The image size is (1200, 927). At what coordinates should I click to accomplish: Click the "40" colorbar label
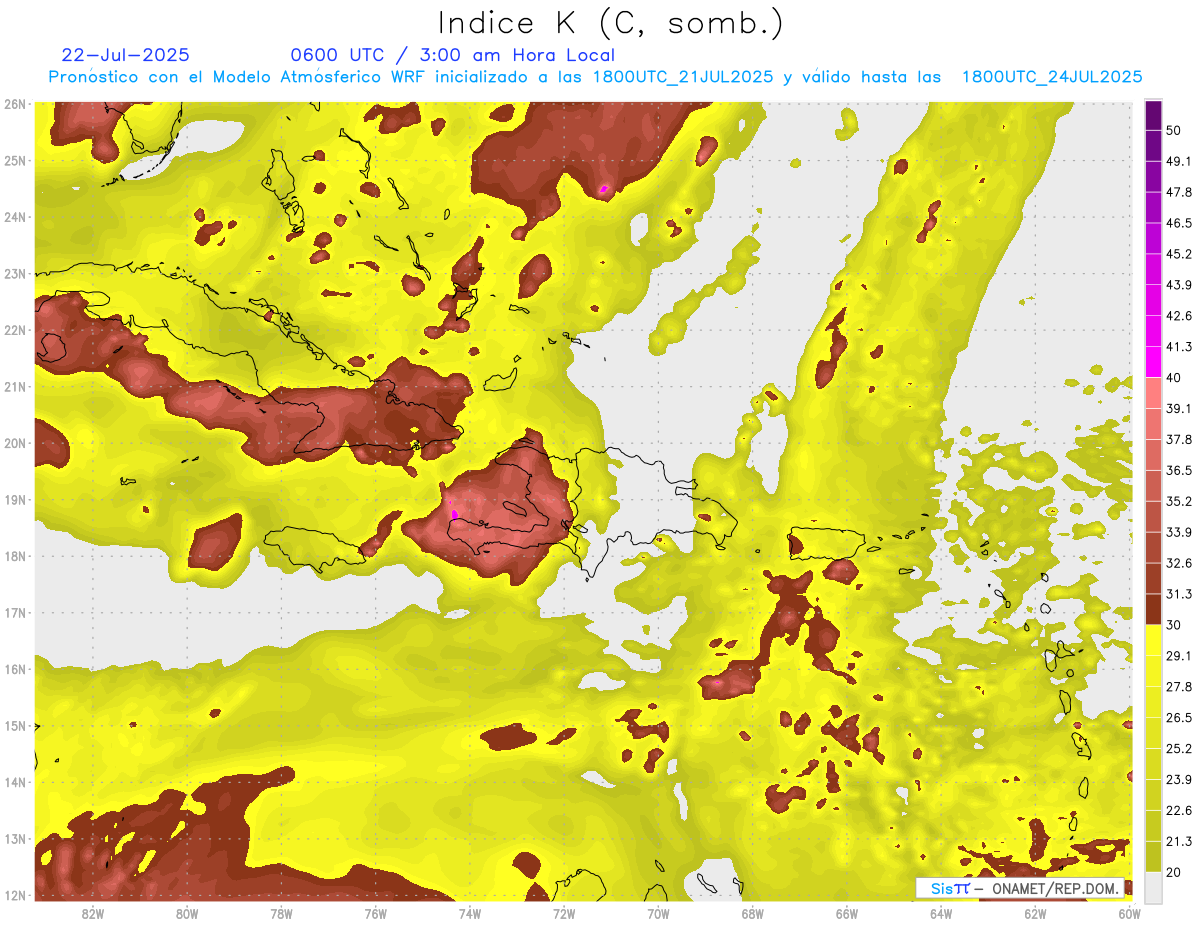tap(1174, 377)
